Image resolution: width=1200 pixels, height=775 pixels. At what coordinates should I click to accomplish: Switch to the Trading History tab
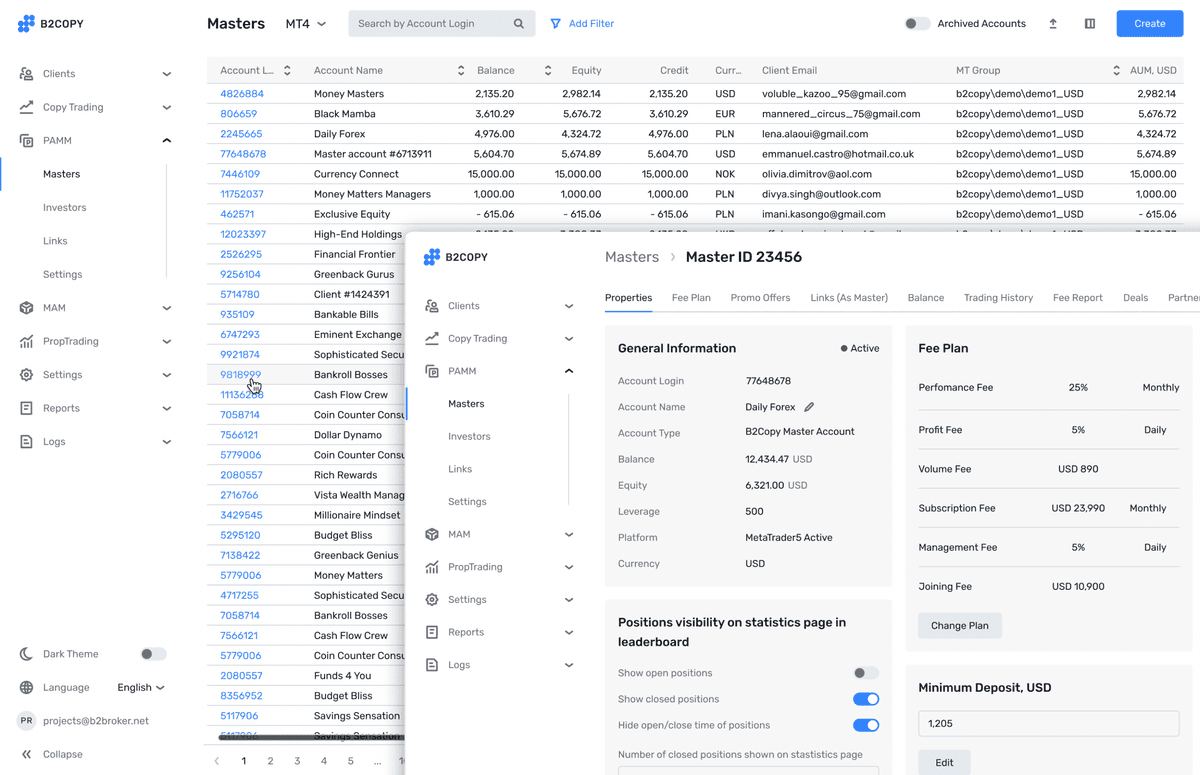coord(998,297)
